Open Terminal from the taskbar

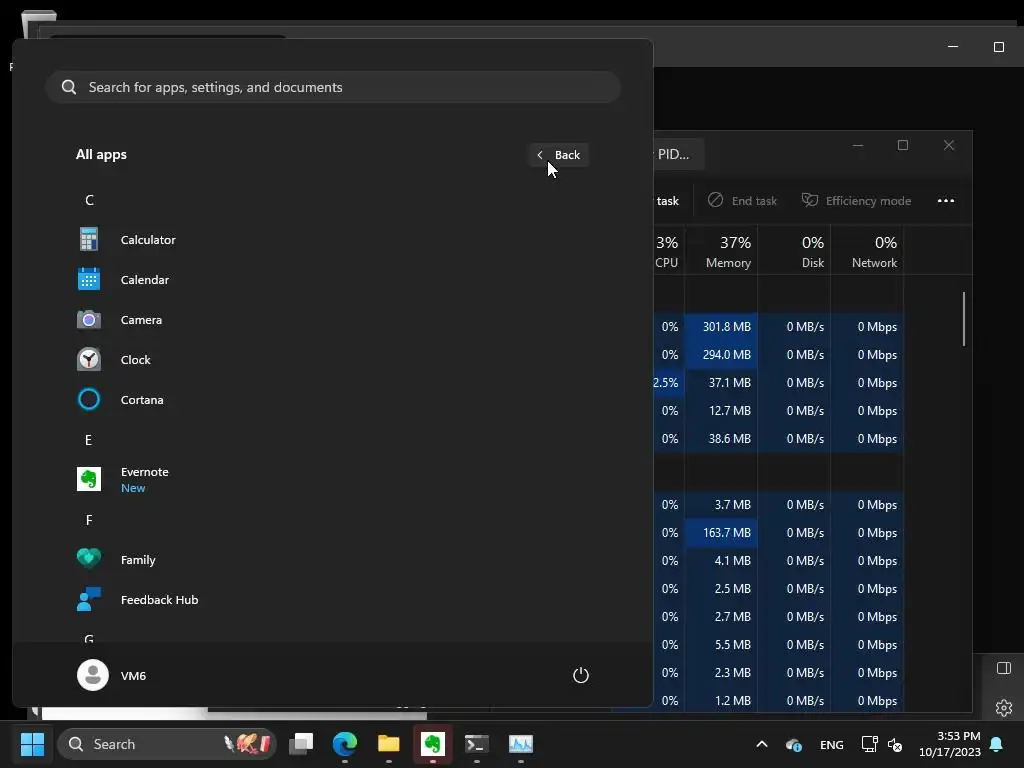point(477,744)
